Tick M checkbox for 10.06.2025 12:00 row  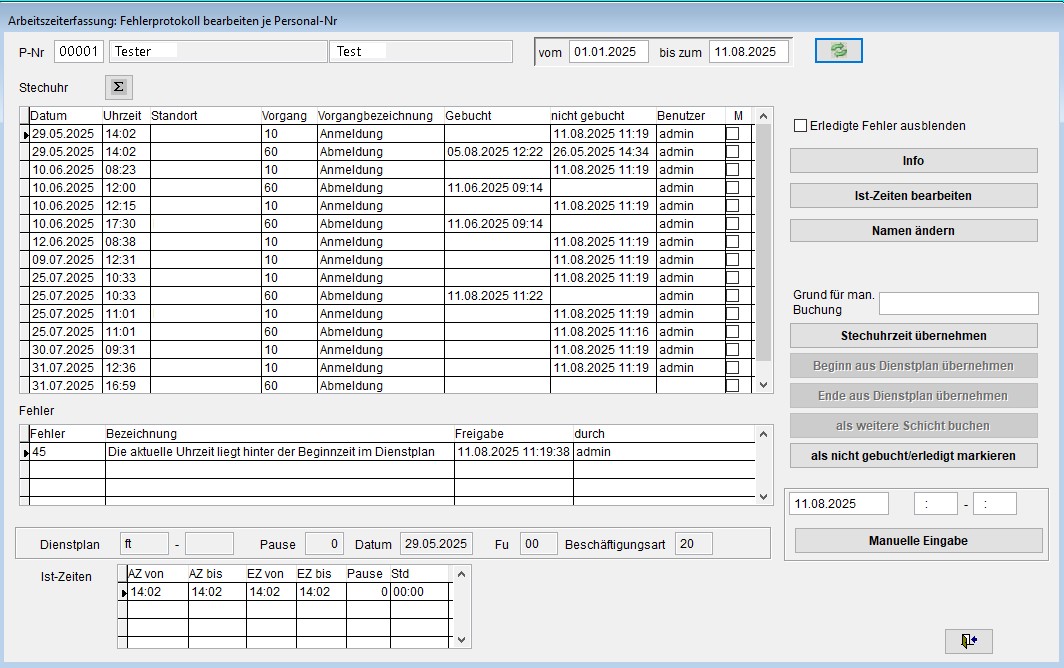click(x=732, y=187)
